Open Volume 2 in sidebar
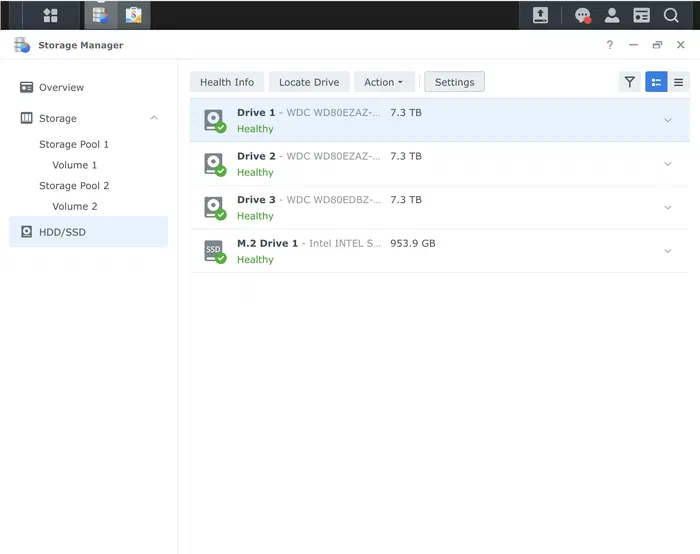Screen dimensions: 700x554 coord(75,206)
